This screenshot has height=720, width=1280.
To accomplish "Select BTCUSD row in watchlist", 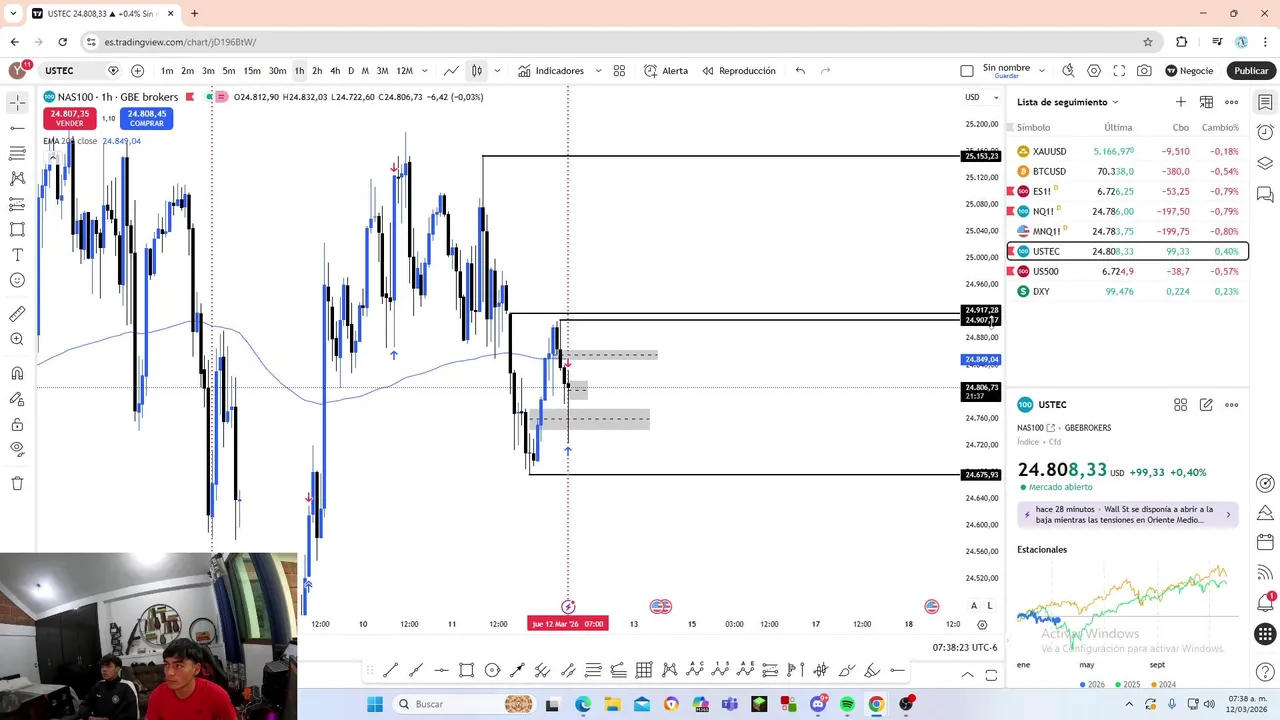I will [1128, 171].
